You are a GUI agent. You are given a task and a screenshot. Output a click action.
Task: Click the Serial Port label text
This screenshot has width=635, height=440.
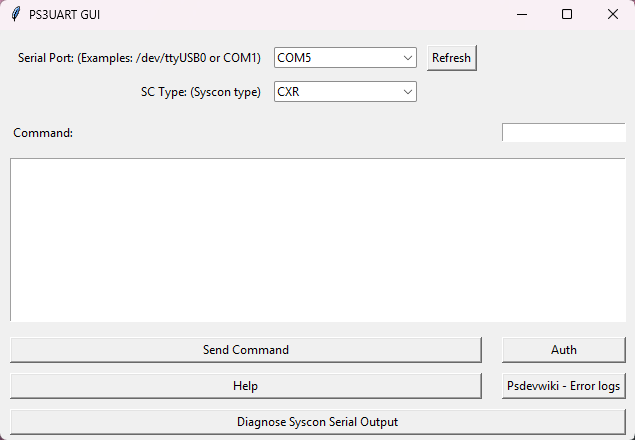point(139,58)
